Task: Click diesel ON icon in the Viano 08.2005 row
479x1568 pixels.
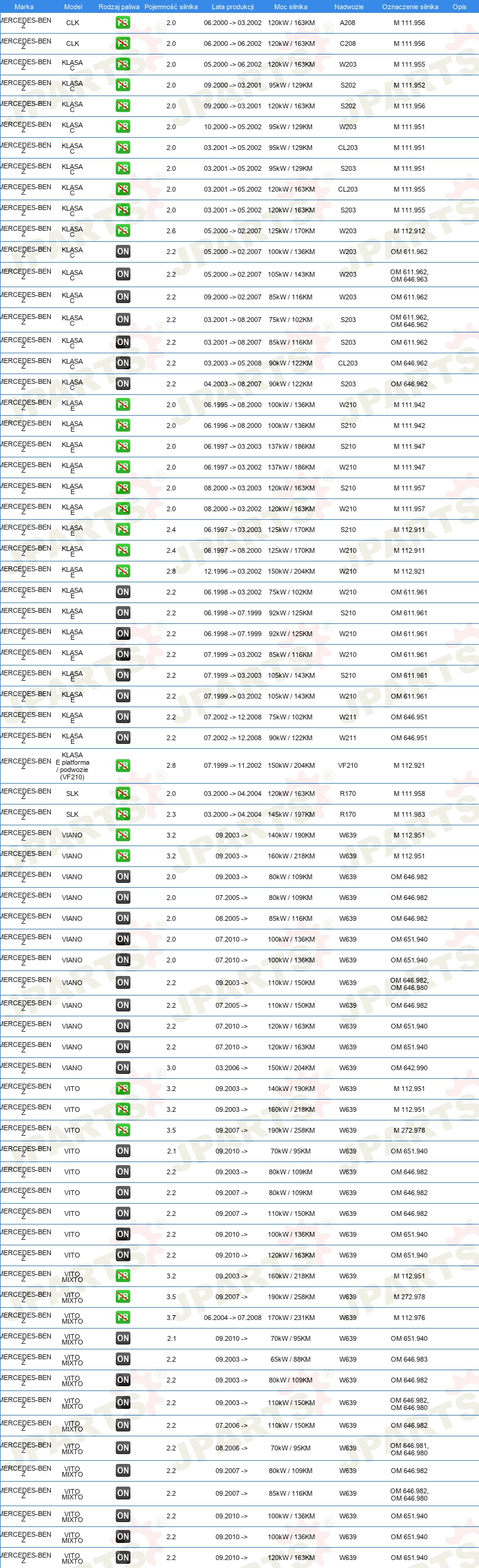Action: 123,918
